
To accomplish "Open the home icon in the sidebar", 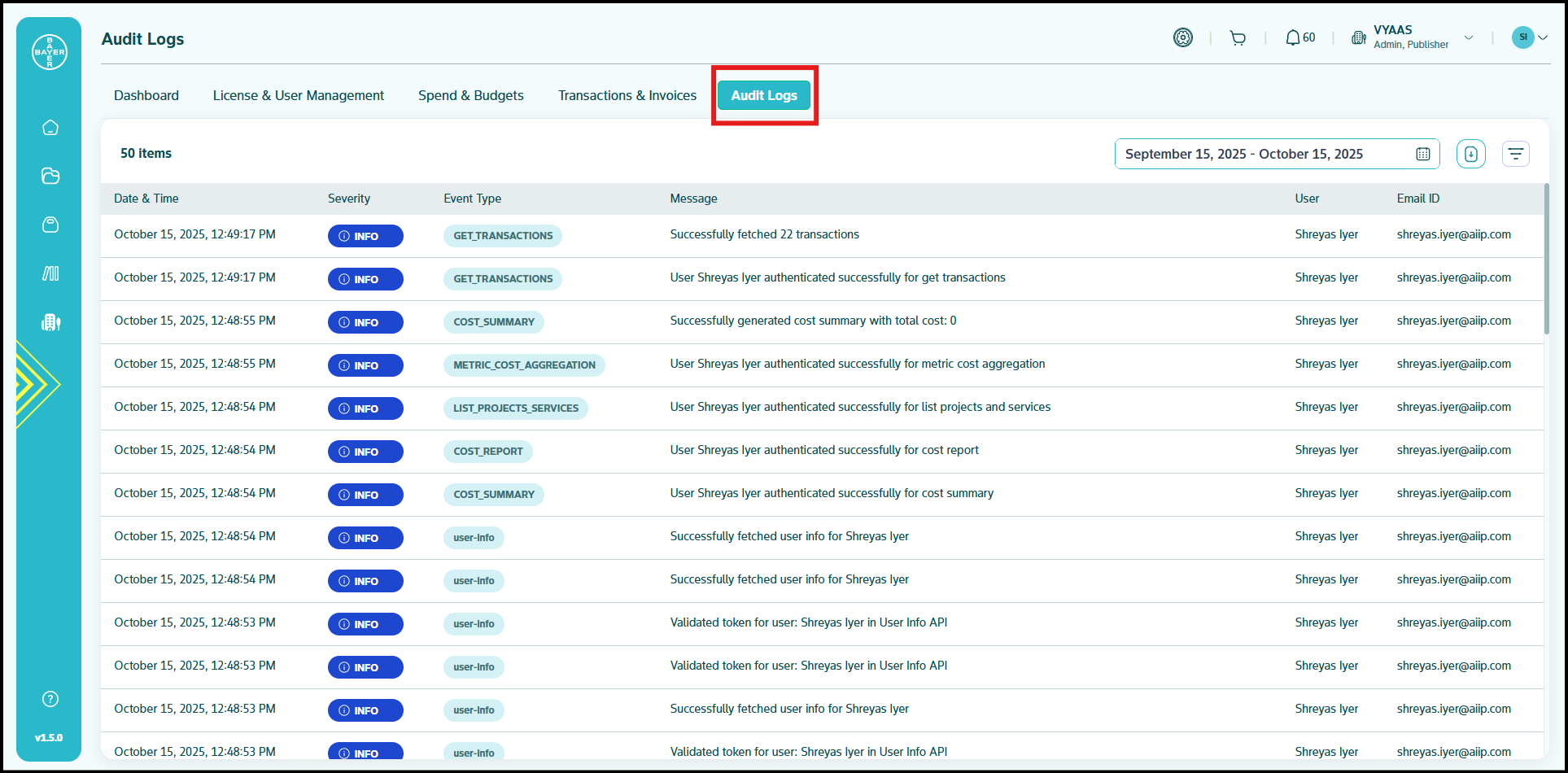I will point(50,128).
